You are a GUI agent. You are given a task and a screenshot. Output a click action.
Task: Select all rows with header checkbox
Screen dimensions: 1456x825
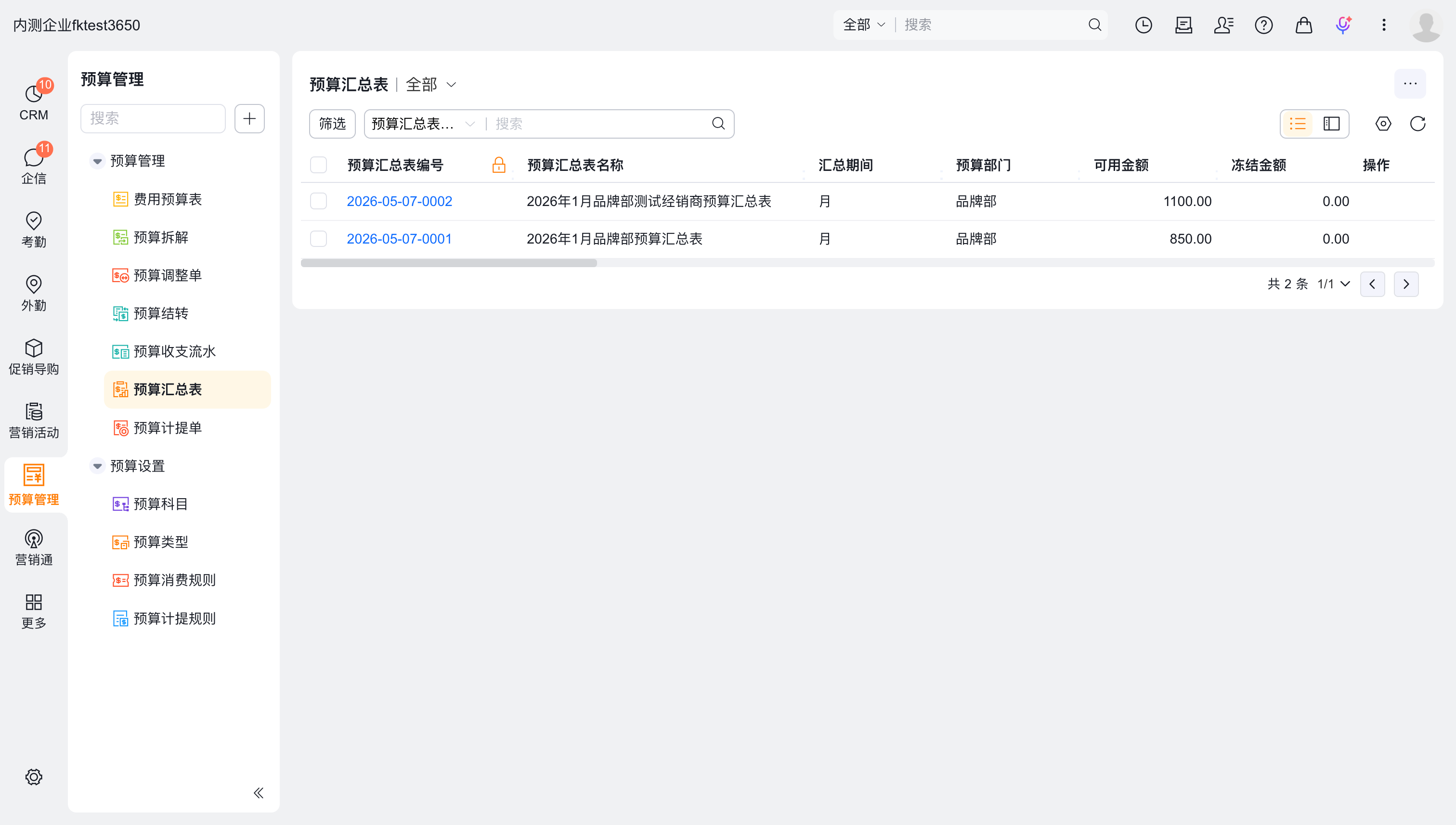click(319, 165)
